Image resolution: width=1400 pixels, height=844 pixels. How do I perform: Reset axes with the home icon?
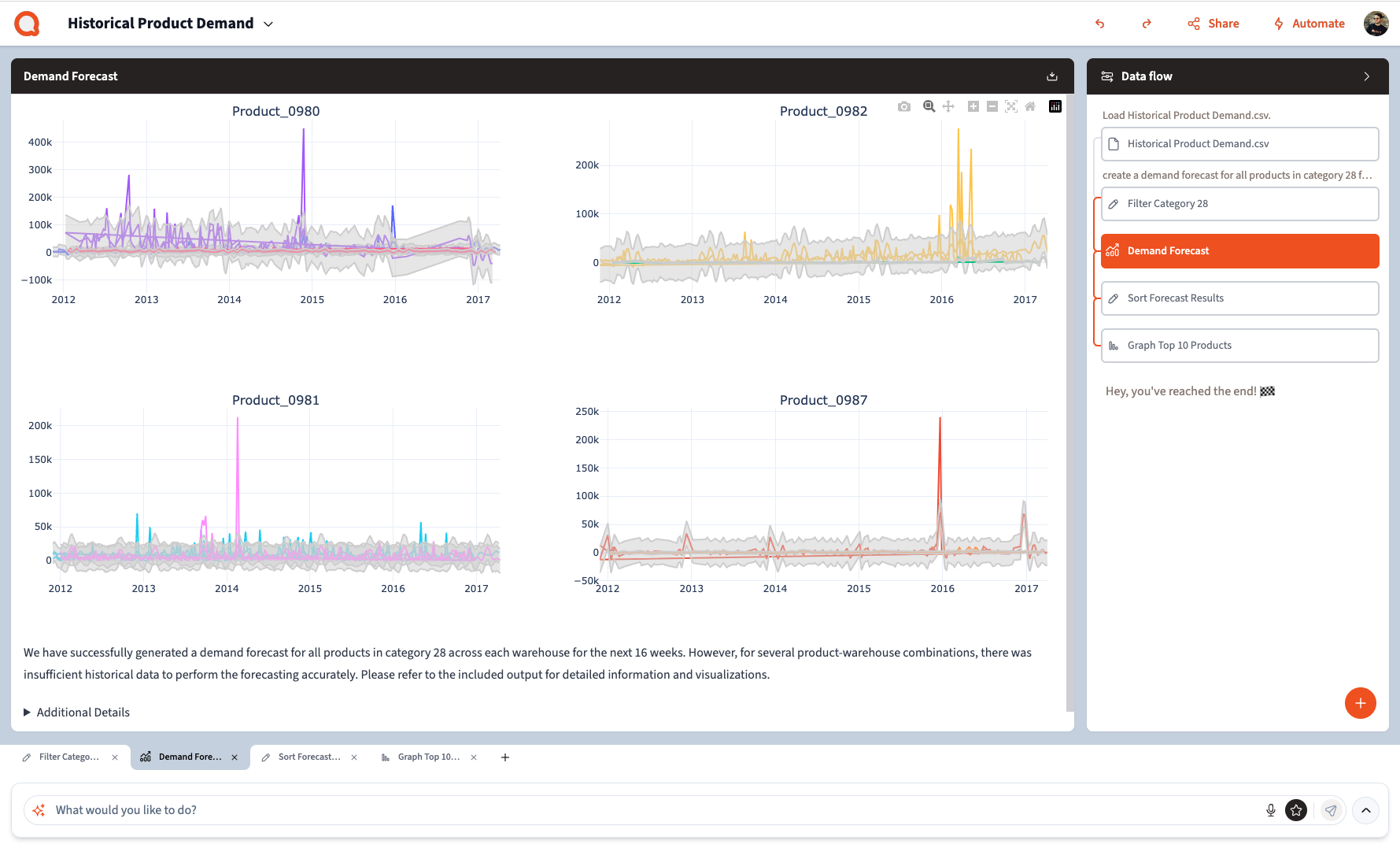click(1030, 106)
